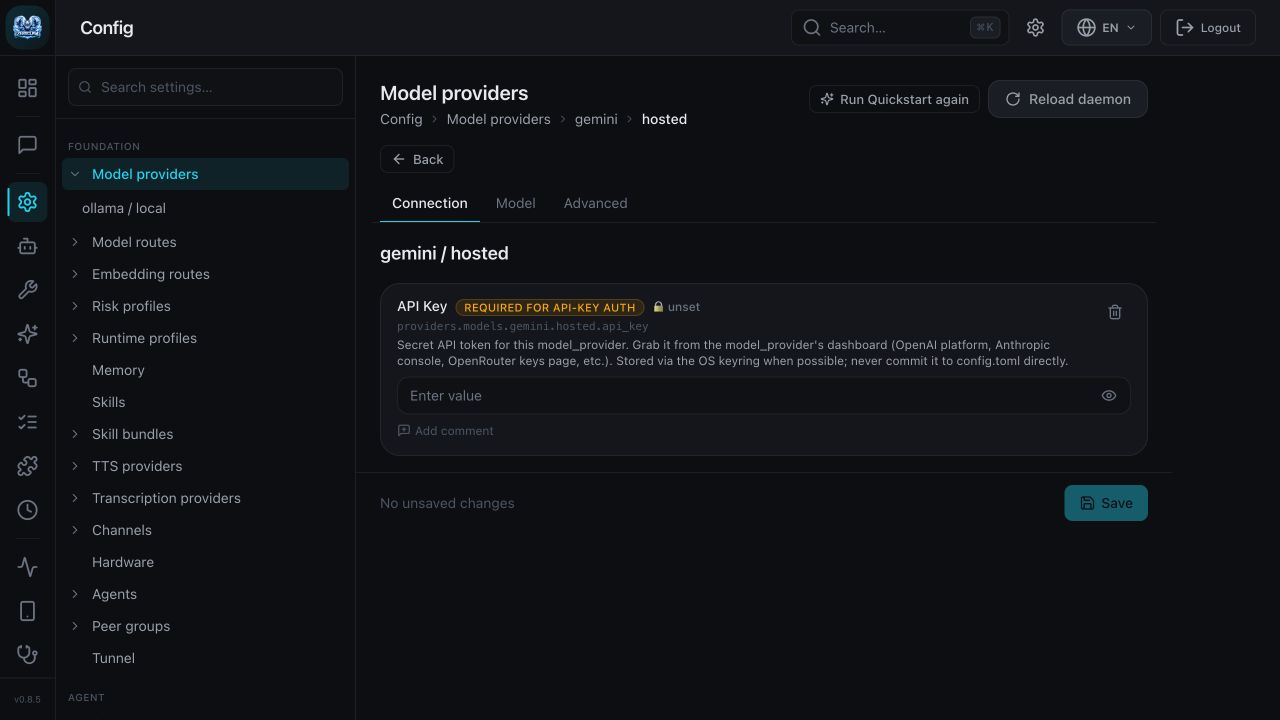Focus the global Search box in top bar
The image size is (1280, 720).
(900, 28)
